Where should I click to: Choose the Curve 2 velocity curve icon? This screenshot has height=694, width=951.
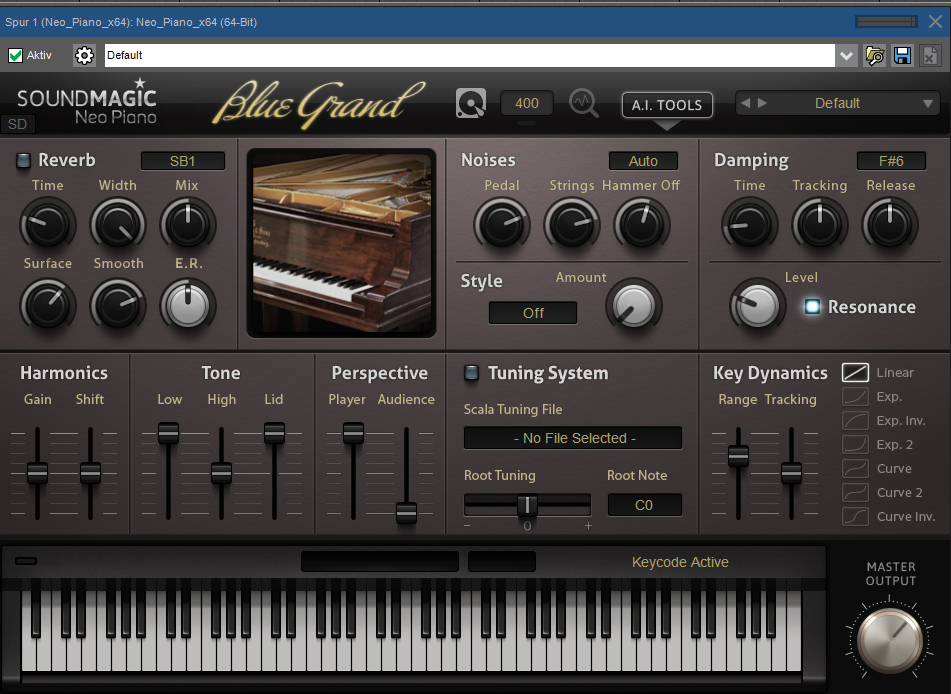coord(855,493)
